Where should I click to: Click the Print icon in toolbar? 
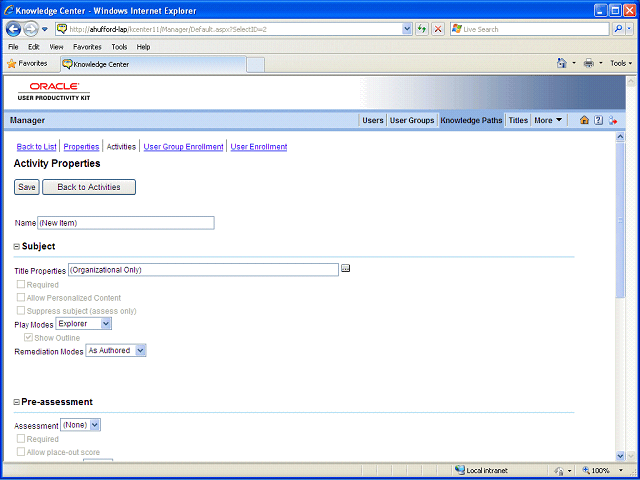(589, 63)
